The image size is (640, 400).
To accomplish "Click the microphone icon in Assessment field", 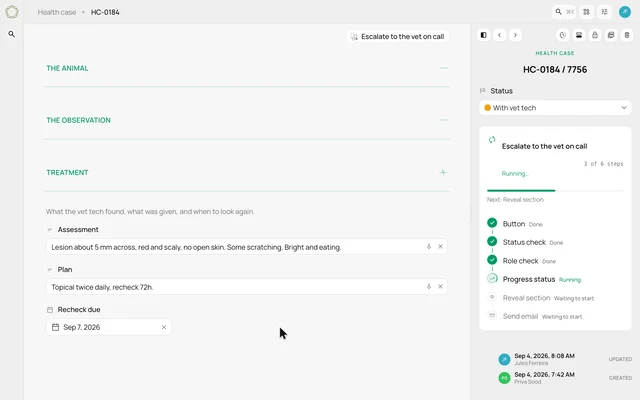I will pyautogui.click(x=429, y=247).
